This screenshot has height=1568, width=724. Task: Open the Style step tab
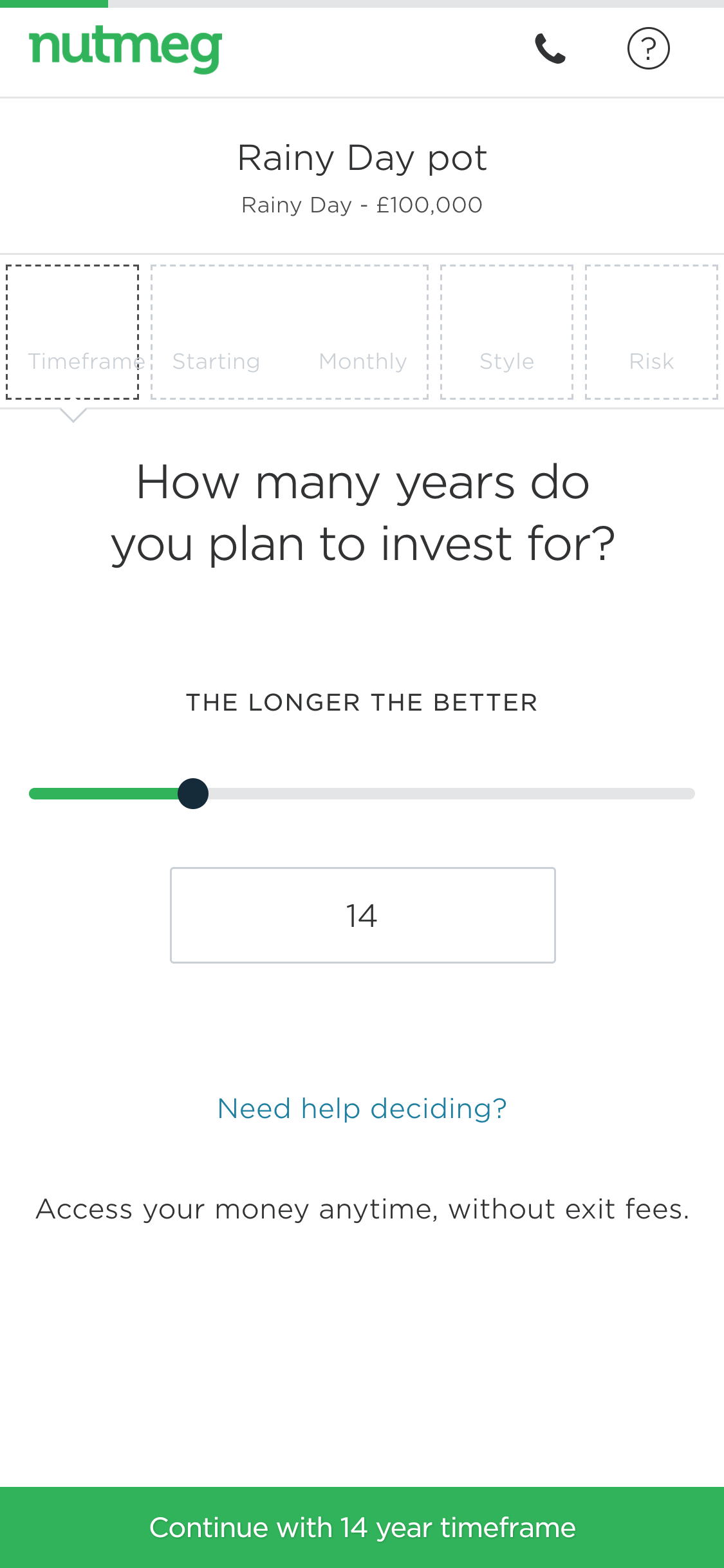(x=507, y=332)
